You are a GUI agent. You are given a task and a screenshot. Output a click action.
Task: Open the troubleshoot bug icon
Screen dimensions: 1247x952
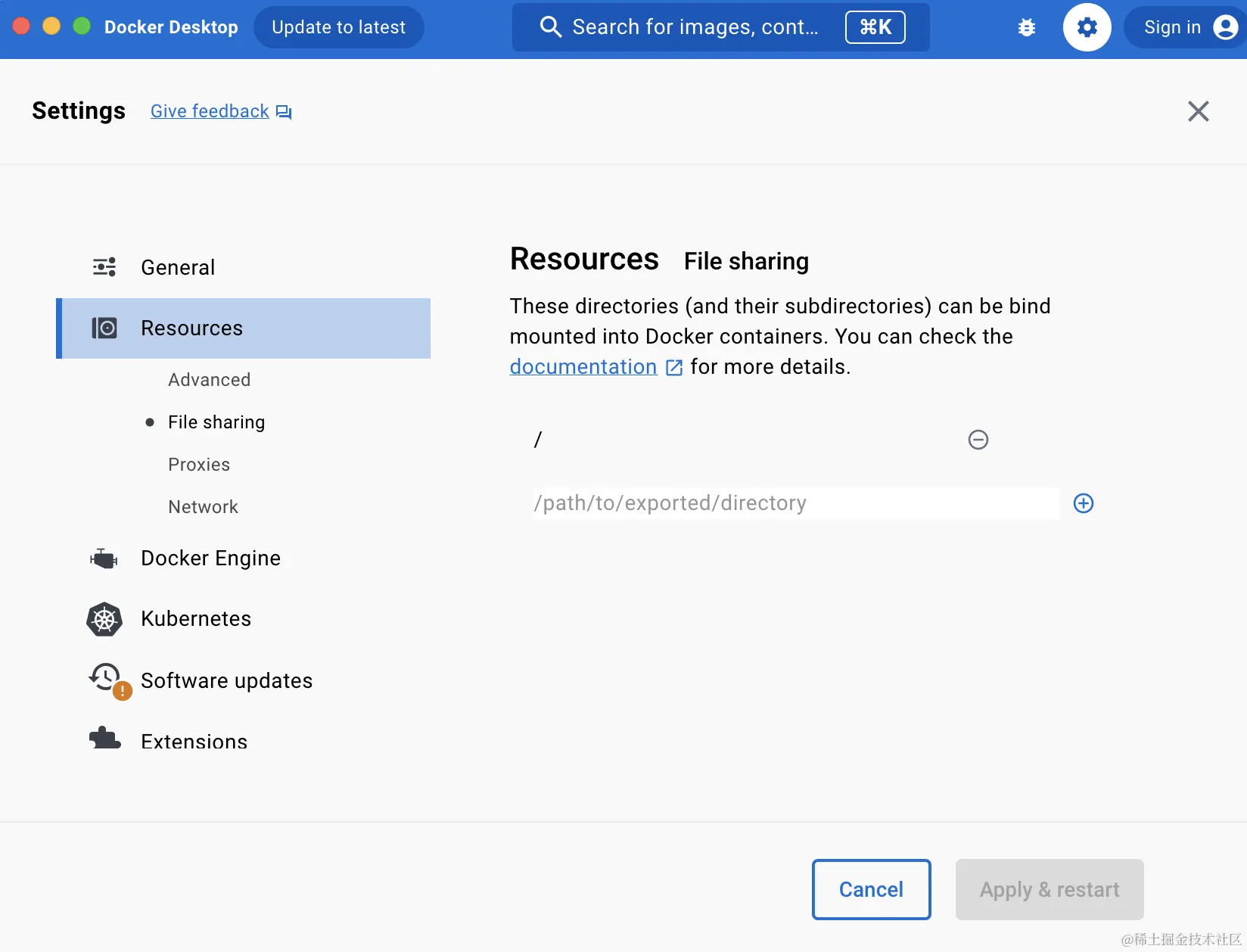(x=1027, y=28)
